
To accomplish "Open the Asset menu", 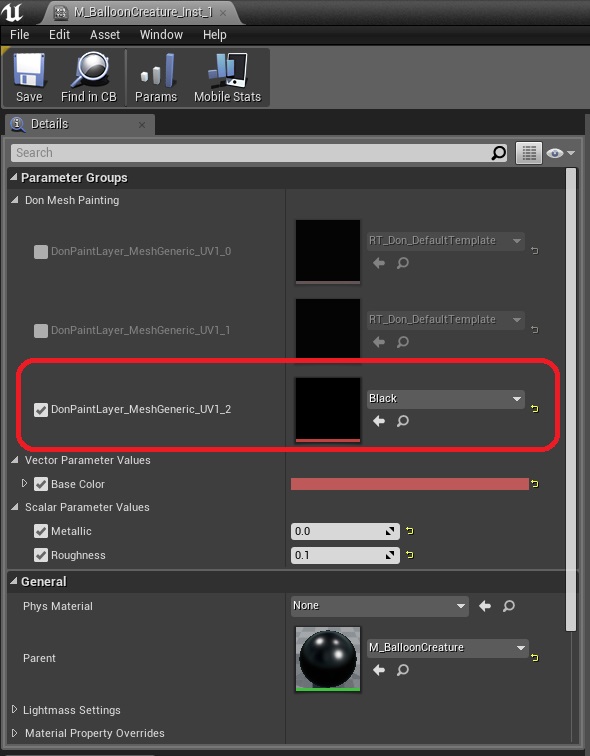I will pyautogui.click(x=105, y=35).
